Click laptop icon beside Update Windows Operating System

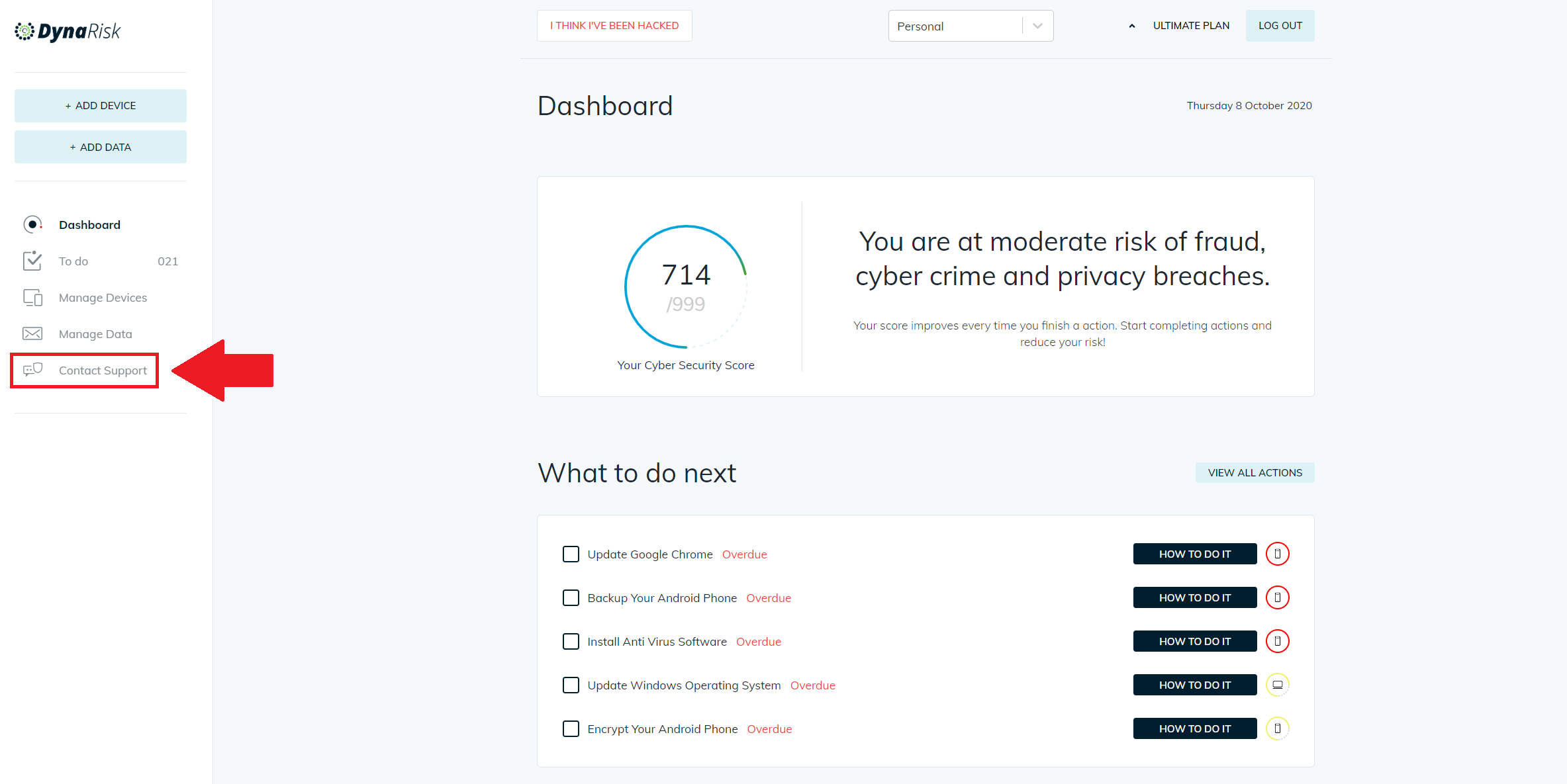coord(1277,685)
